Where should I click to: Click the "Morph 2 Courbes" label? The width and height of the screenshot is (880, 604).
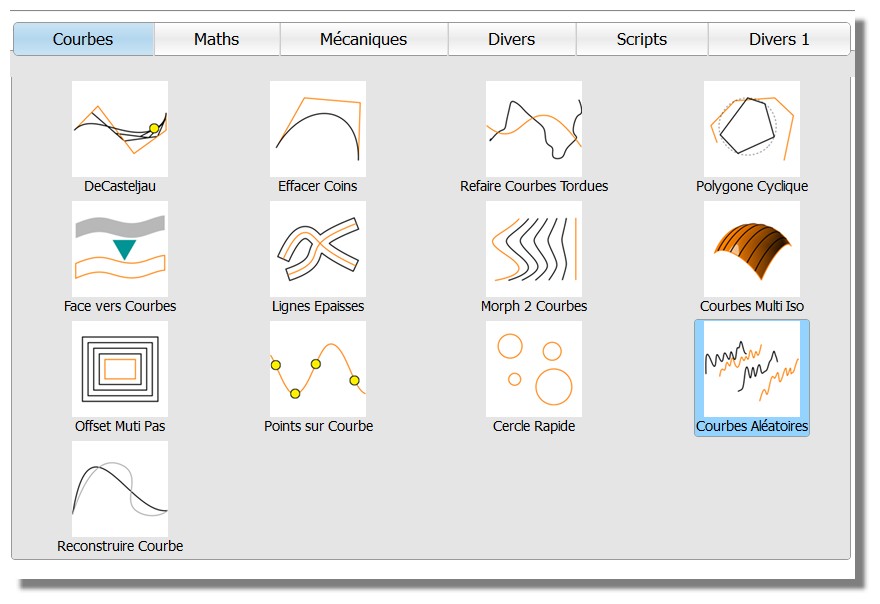[534, 306]
